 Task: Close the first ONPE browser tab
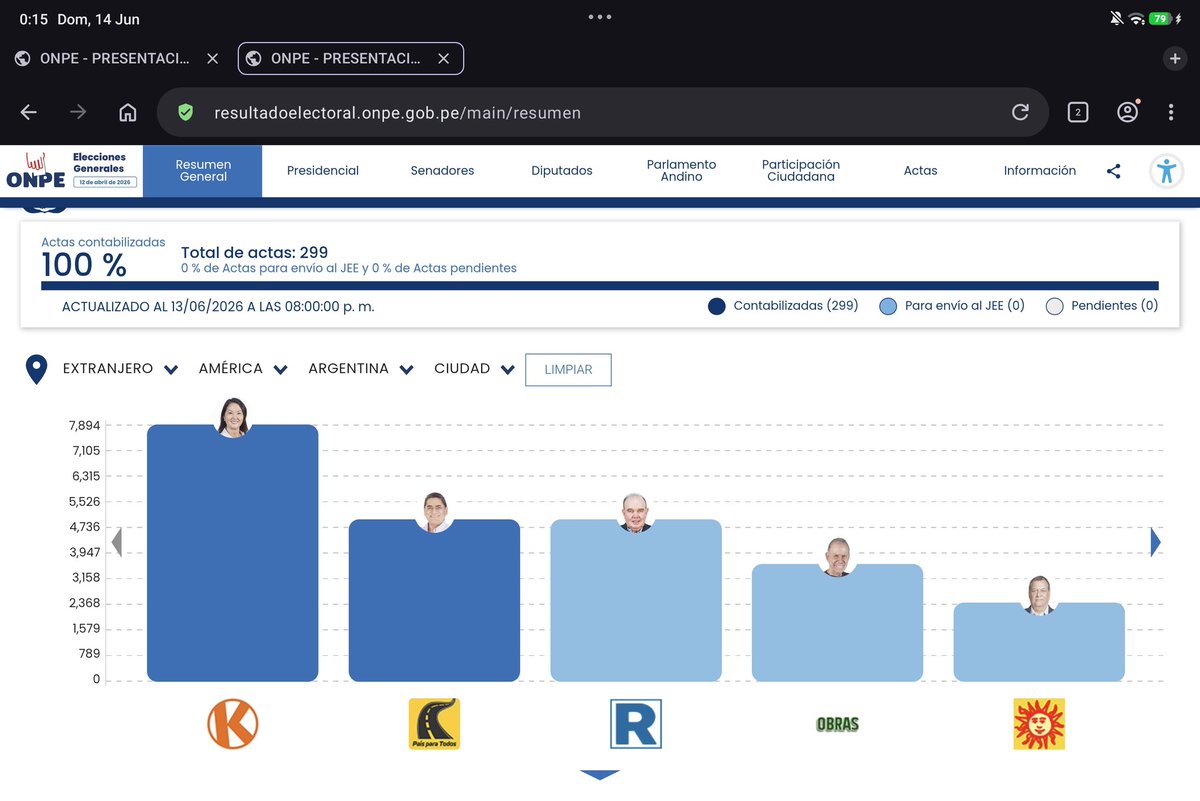tap(212, 59)
